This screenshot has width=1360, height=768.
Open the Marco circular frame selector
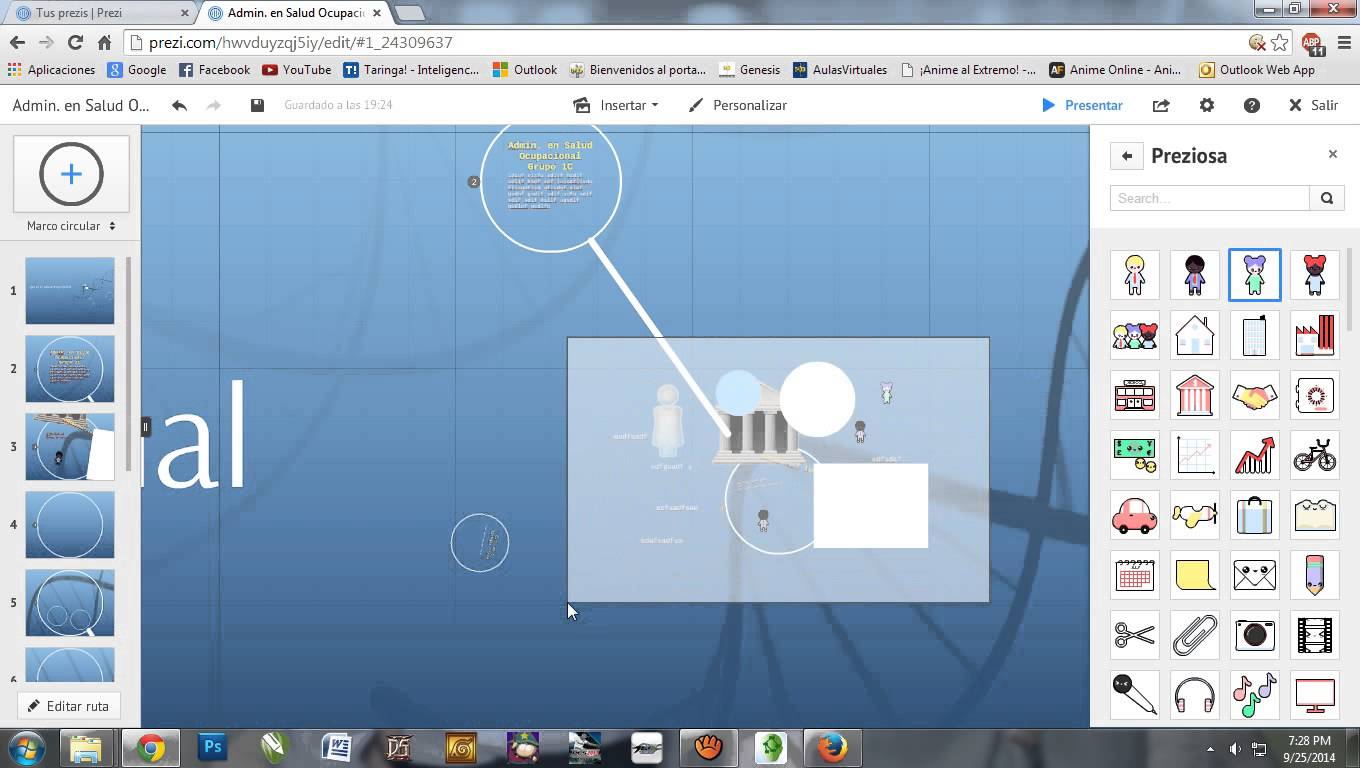click(x=70, y=225)
